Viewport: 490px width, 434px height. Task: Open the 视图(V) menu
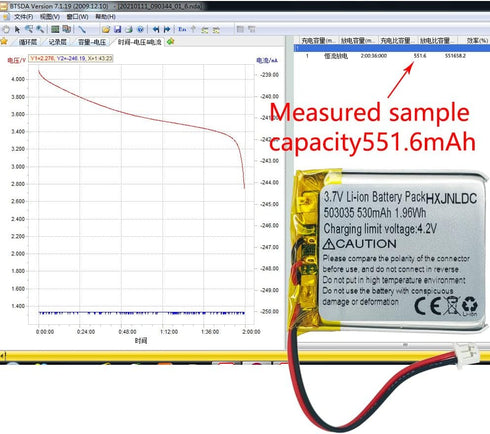coord(50,17)
